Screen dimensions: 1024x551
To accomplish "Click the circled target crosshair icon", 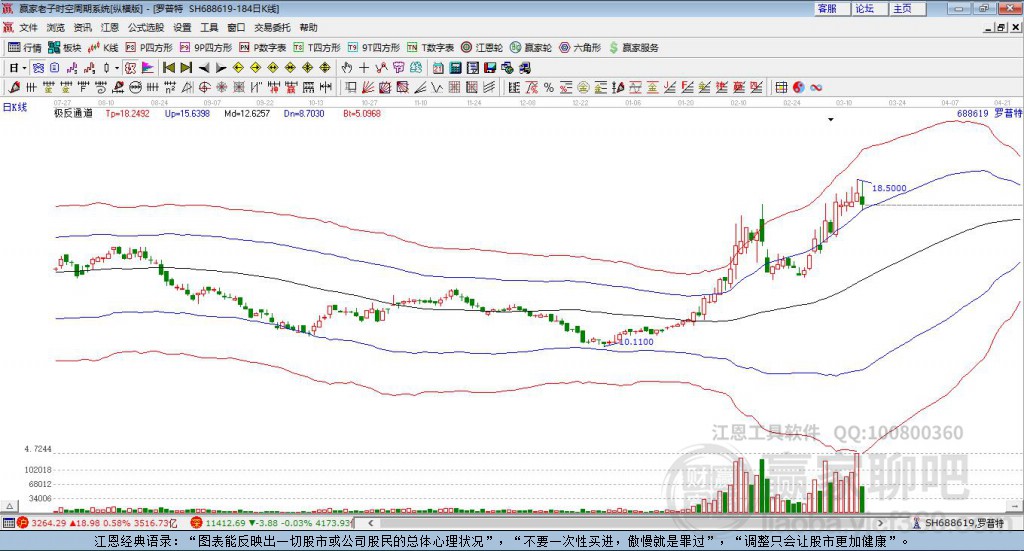I will tap(204, 87).
